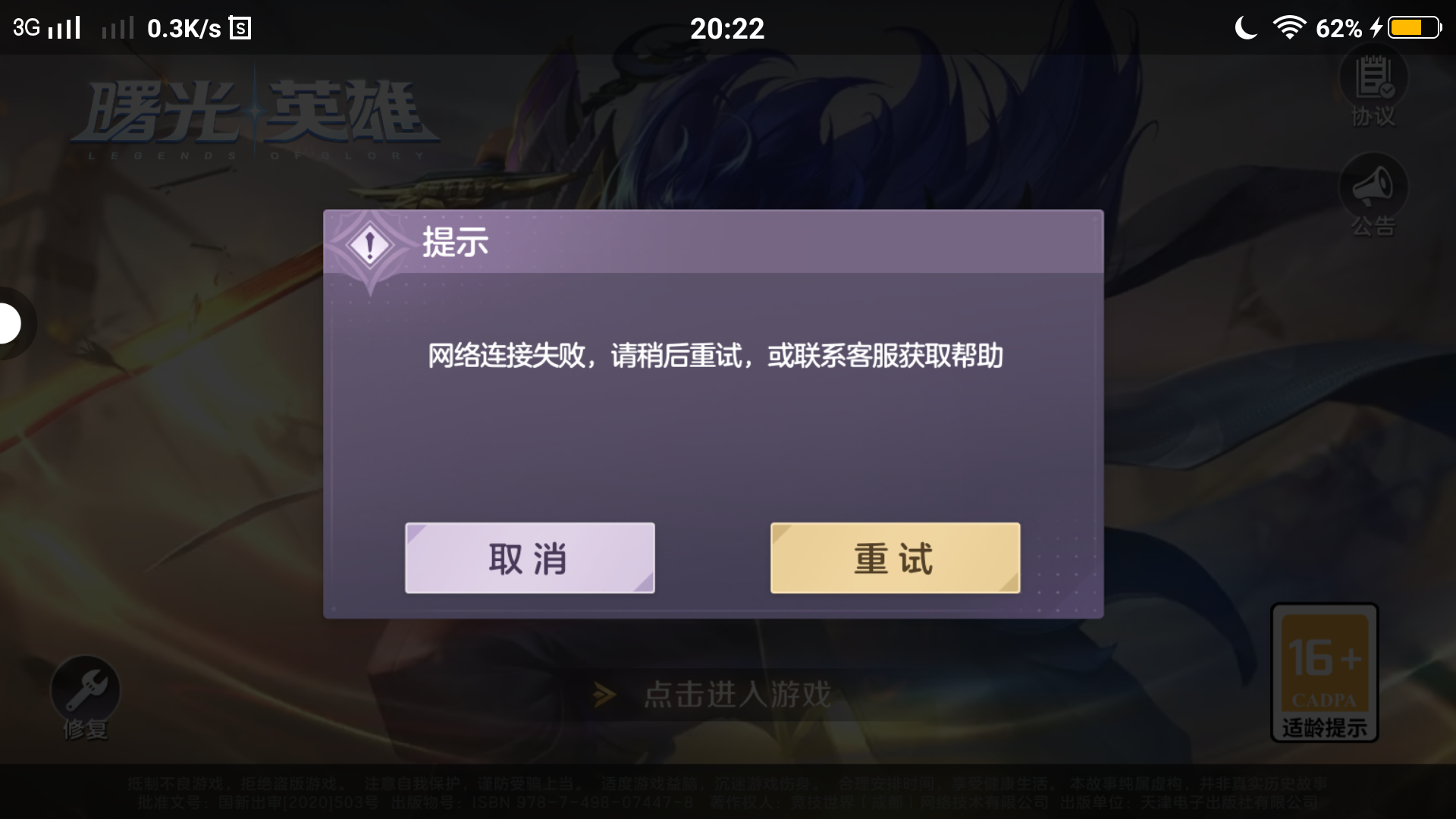Tap the 取消 cancel button

click(x=529, y=558)
